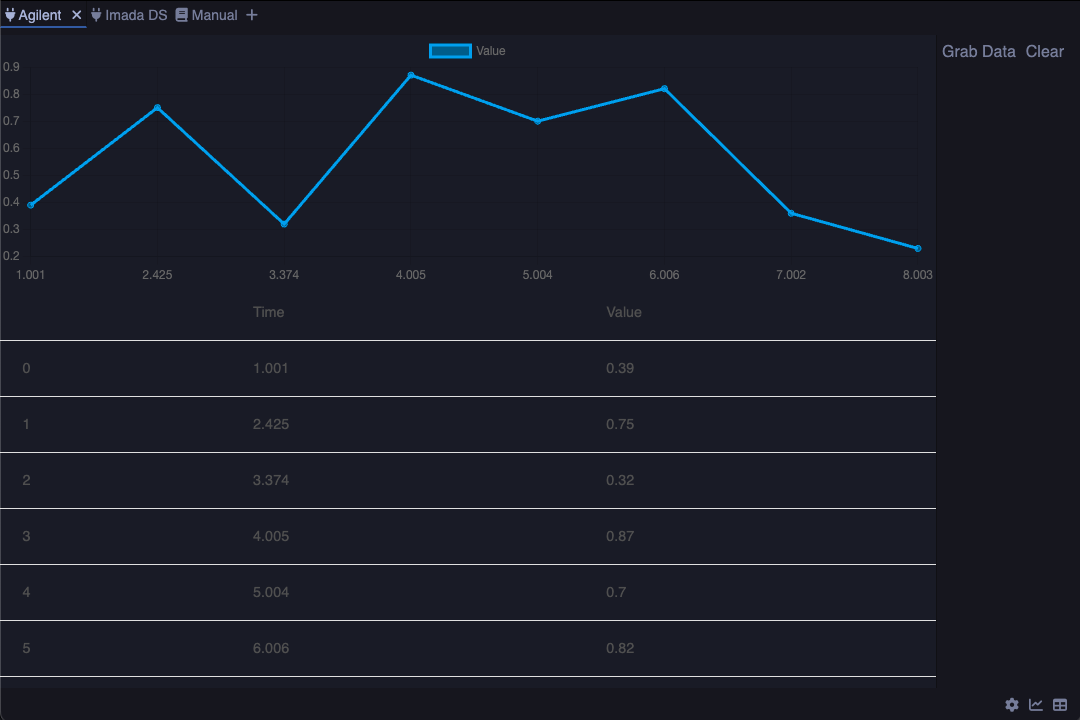1080x720 pixels.
Task: Select the chart data point at 6.006
Action: point(664,89)
